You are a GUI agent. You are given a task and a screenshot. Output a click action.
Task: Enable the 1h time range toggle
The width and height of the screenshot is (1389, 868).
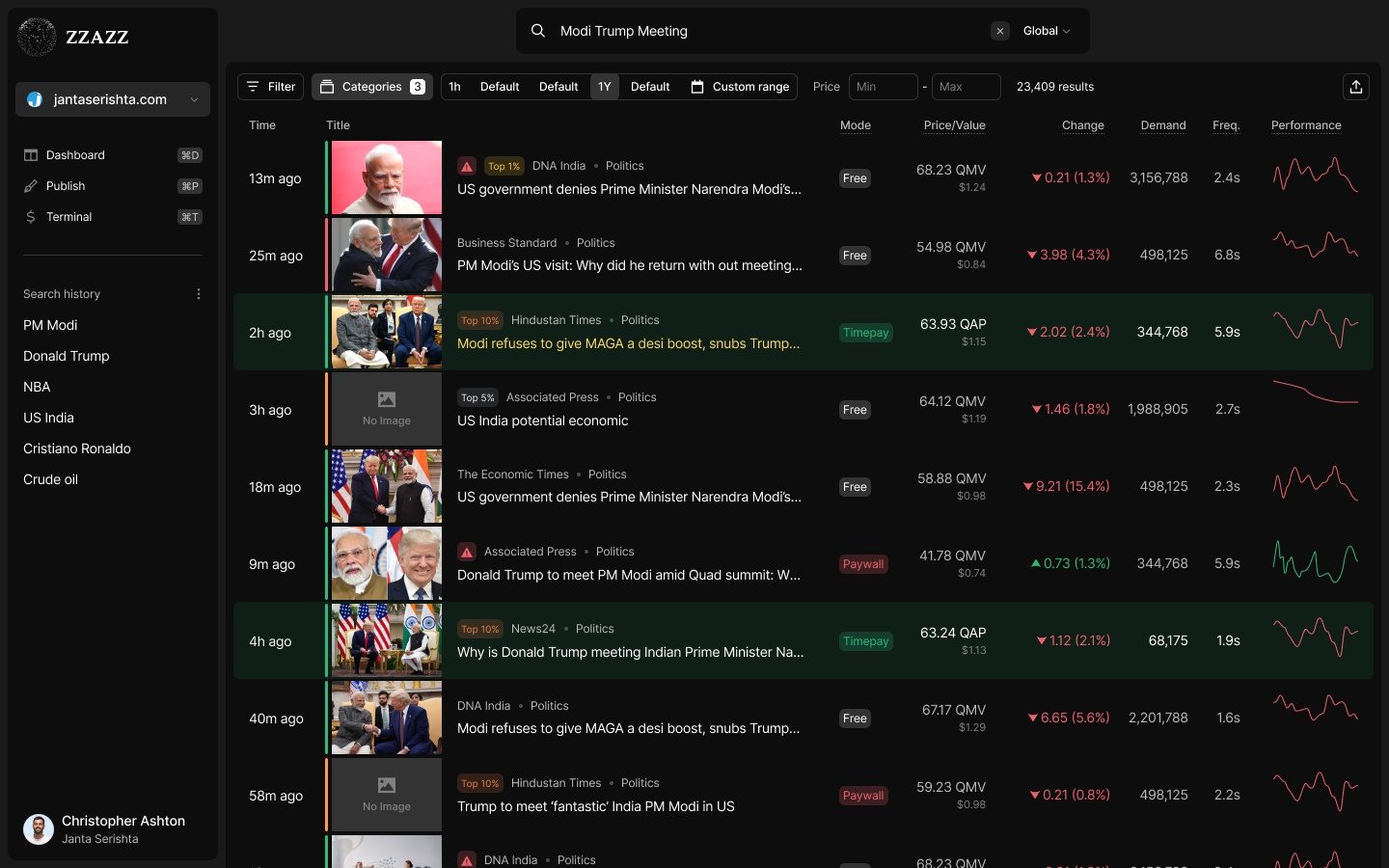[454, 87]
